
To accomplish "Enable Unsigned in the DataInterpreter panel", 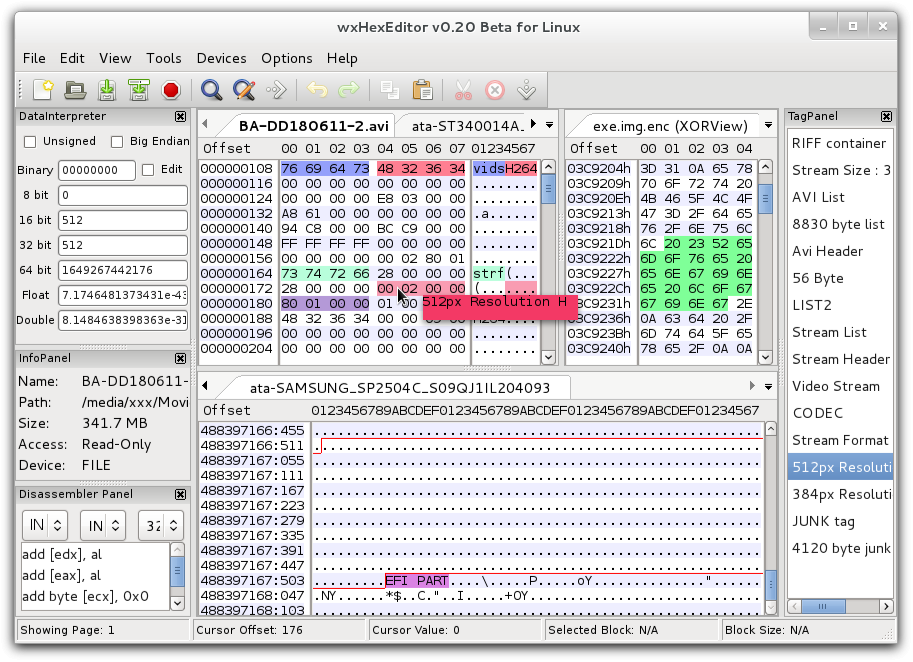I will tap(29, 142).
